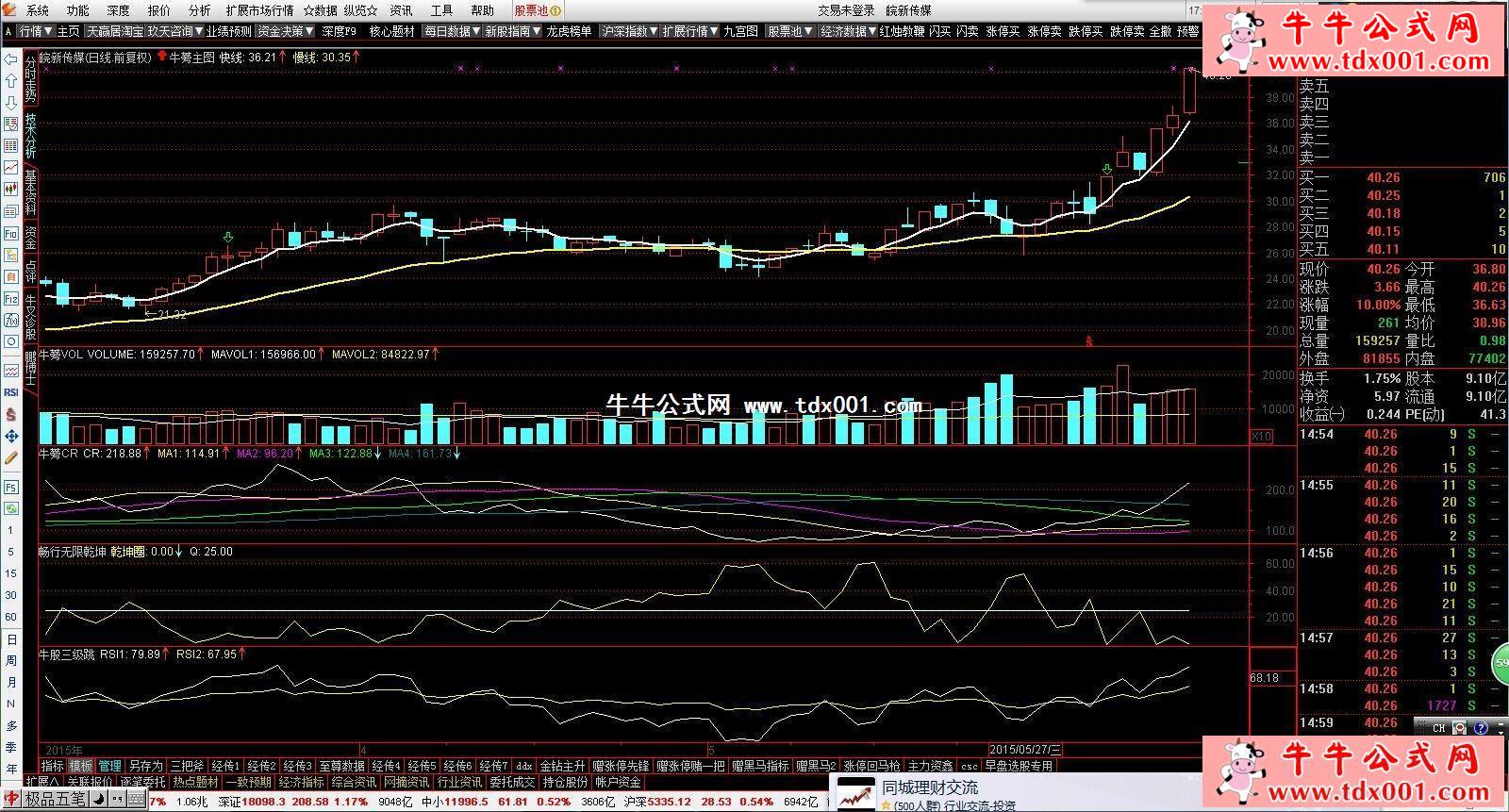Click the F5 icon in left sidebar
Image resolution: width=1509 pixels, height=812 pixels.
(x=10, y=488)
